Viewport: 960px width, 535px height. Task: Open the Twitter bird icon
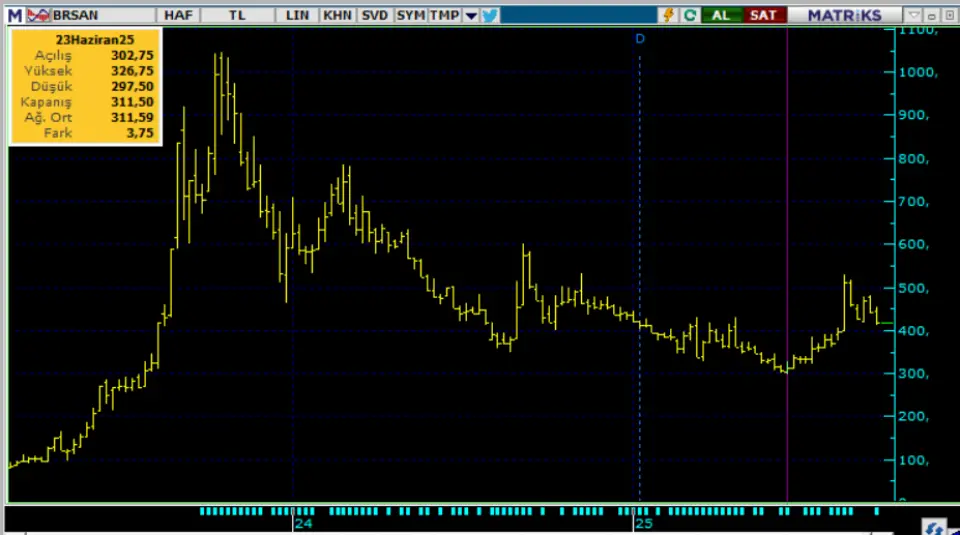tap(489, 15)
